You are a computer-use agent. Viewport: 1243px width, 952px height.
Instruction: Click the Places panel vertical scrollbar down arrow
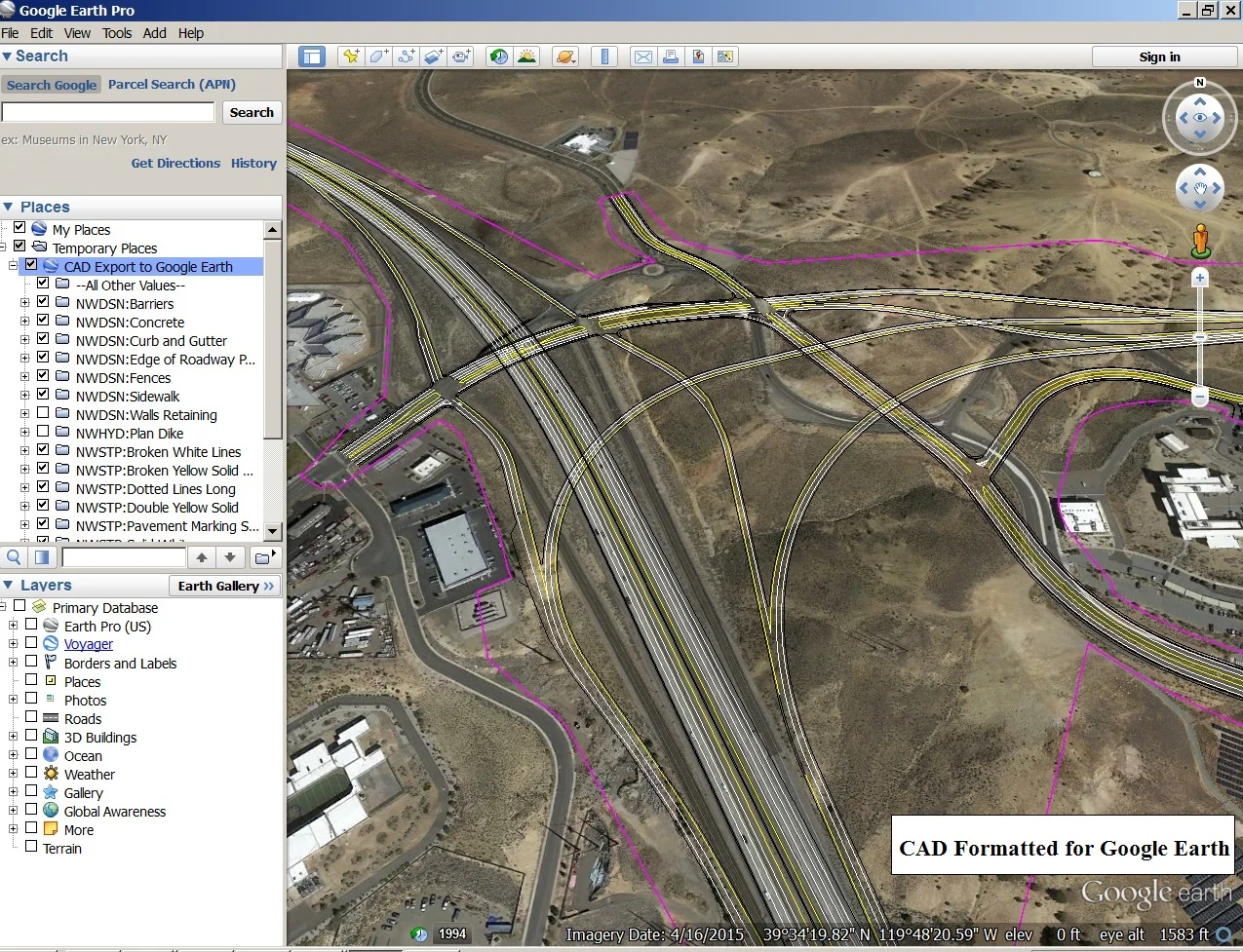tap(273, 531)
